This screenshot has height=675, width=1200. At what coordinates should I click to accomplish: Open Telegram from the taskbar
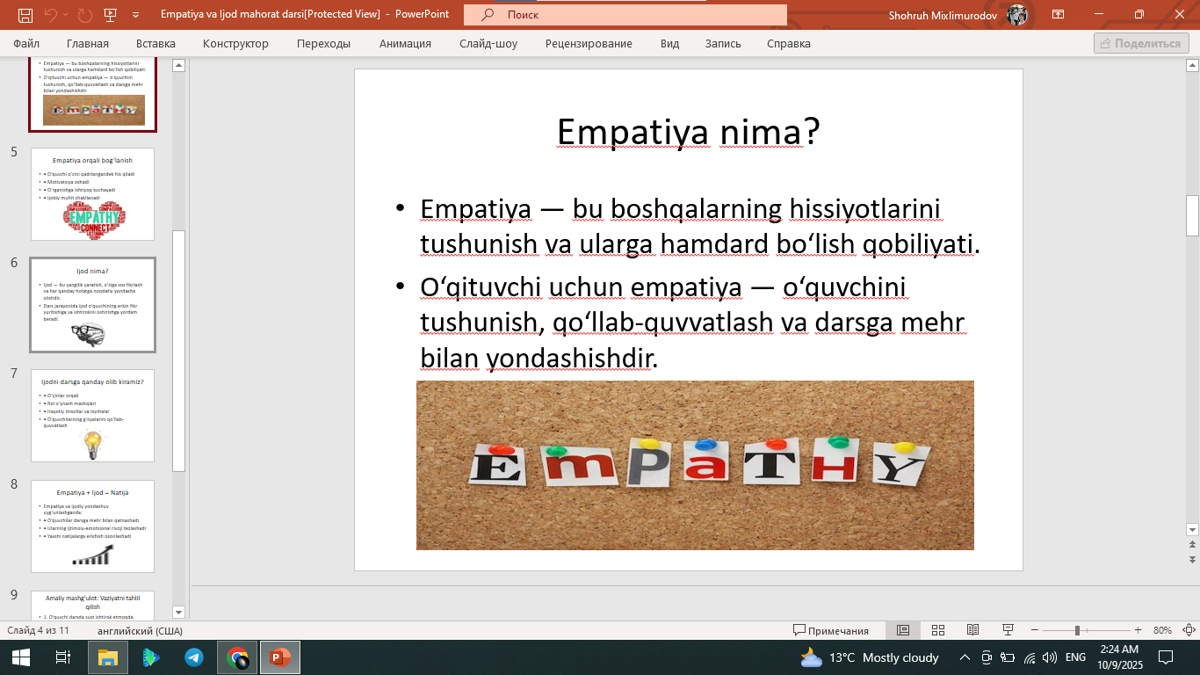point(194,657)
